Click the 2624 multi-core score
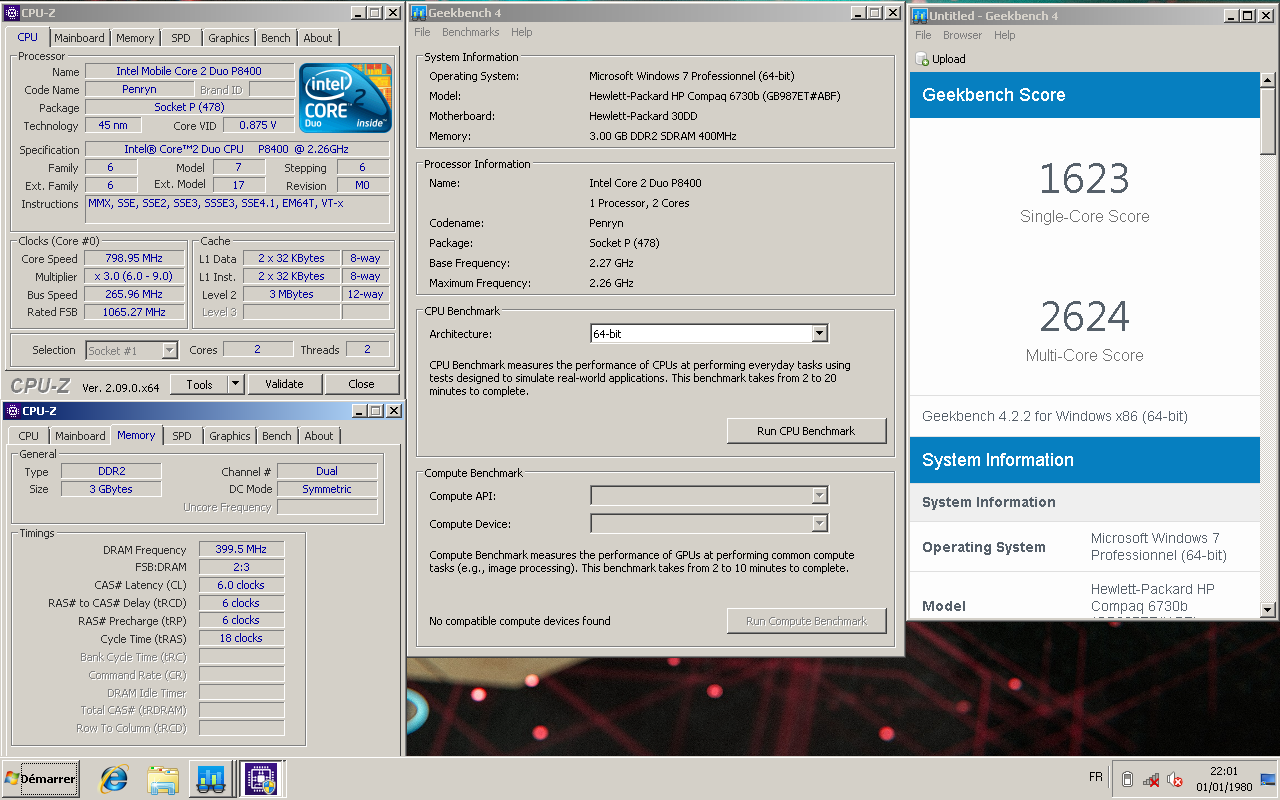Viewport: 1280px width, 800px height. 1084,317
